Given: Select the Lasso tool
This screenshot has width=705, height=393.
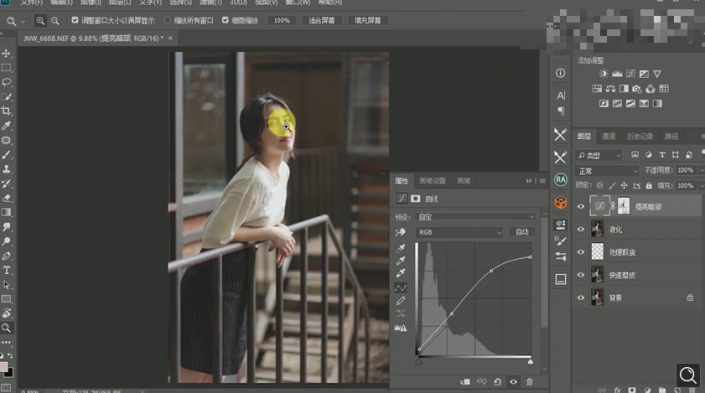Looking at the screenshot, I should pos(6,82).
